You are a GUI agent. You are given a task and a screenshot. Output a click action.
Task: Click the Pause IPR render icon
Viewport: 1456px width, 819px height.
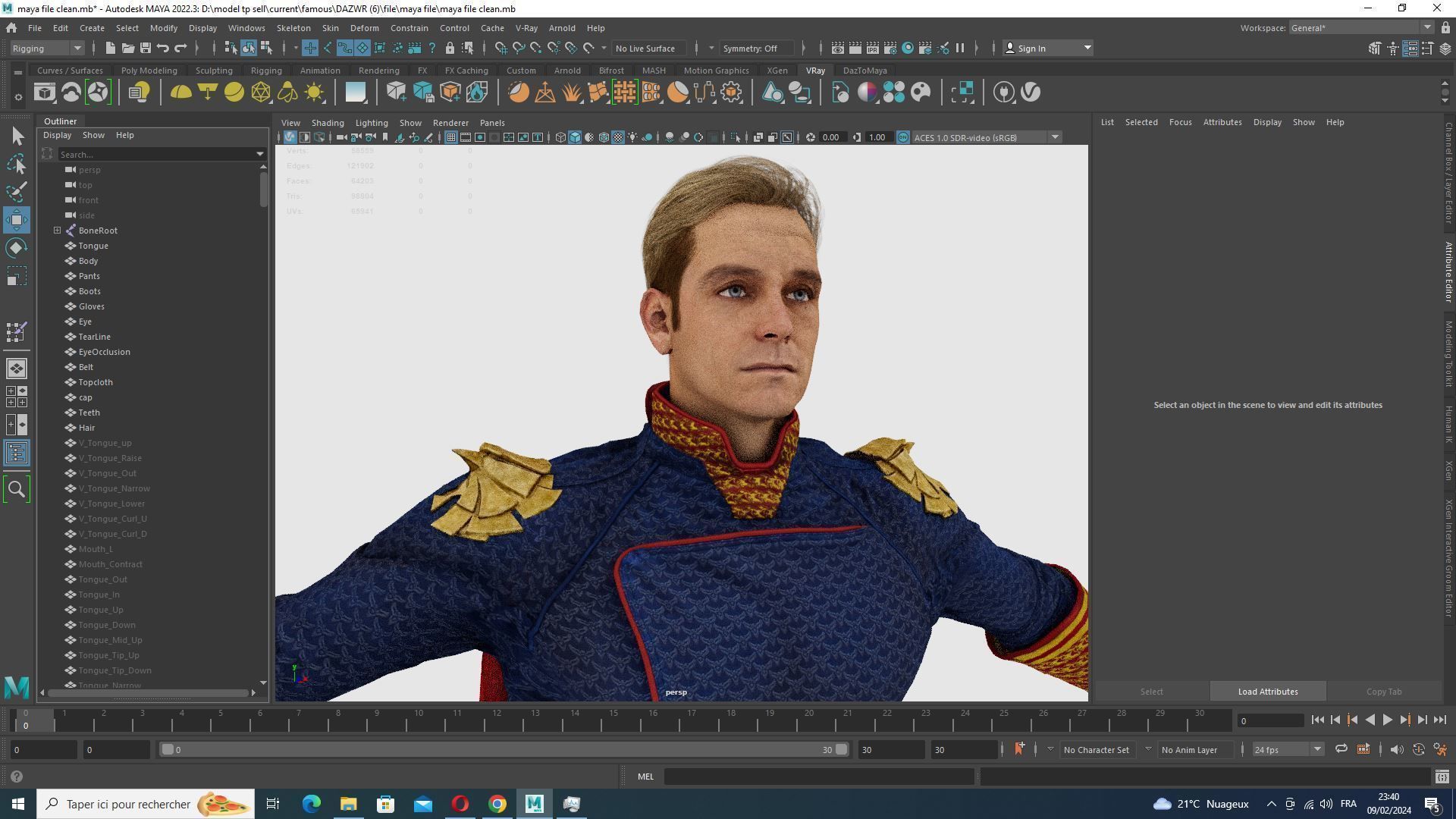point(960,48)
